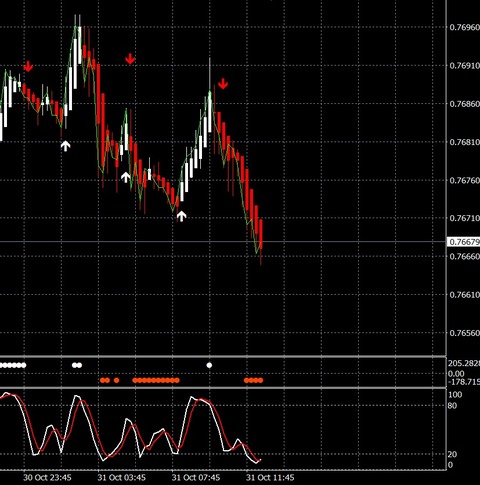Click the rightmost red sell arrow
The height and width of the screenshot is (485, 480).
(x=223, y=84)
